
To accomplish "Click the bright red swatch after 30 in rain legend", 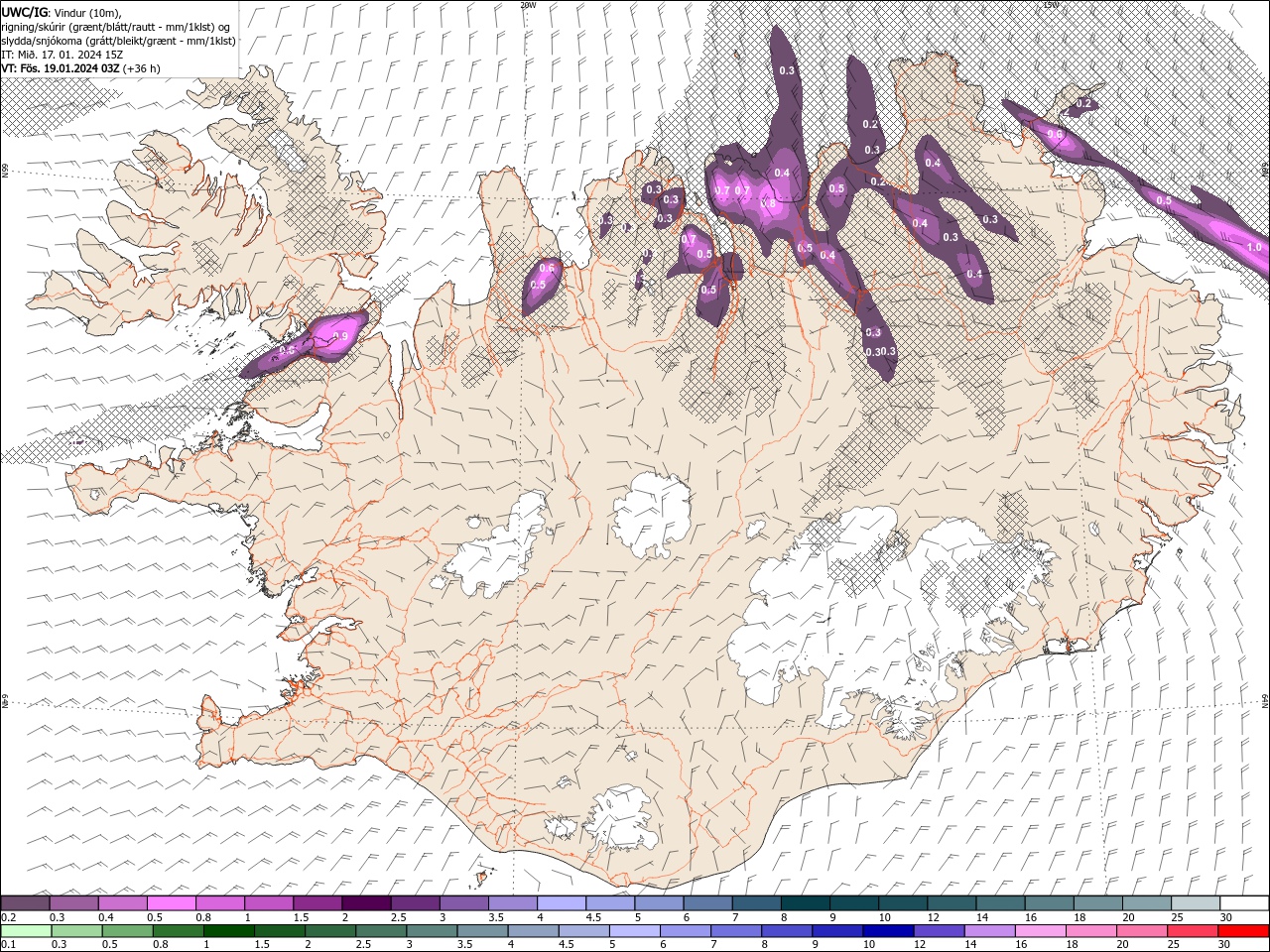I will pos(1243,931).
